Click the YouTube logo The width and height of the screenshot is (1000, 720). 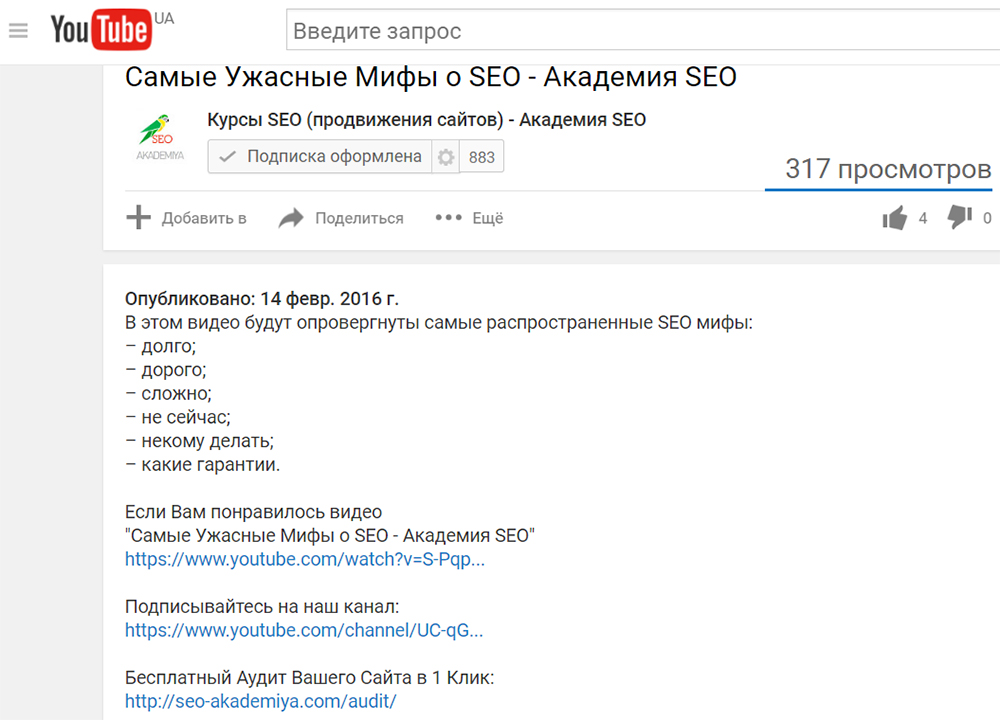point(100,31)
